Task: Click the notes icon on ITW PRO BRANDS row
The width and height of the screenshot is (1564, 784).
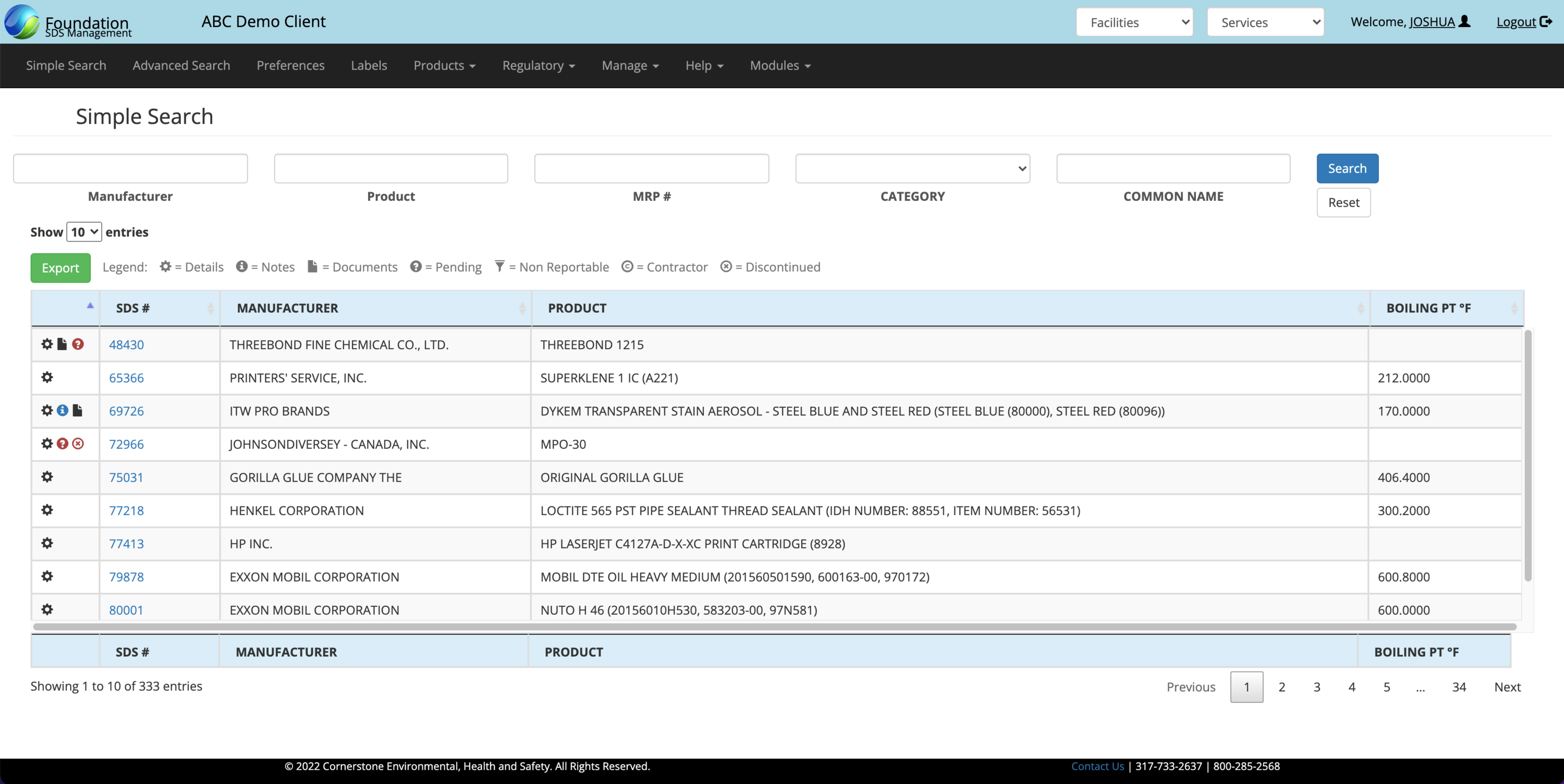Action: tap(63, 411)
